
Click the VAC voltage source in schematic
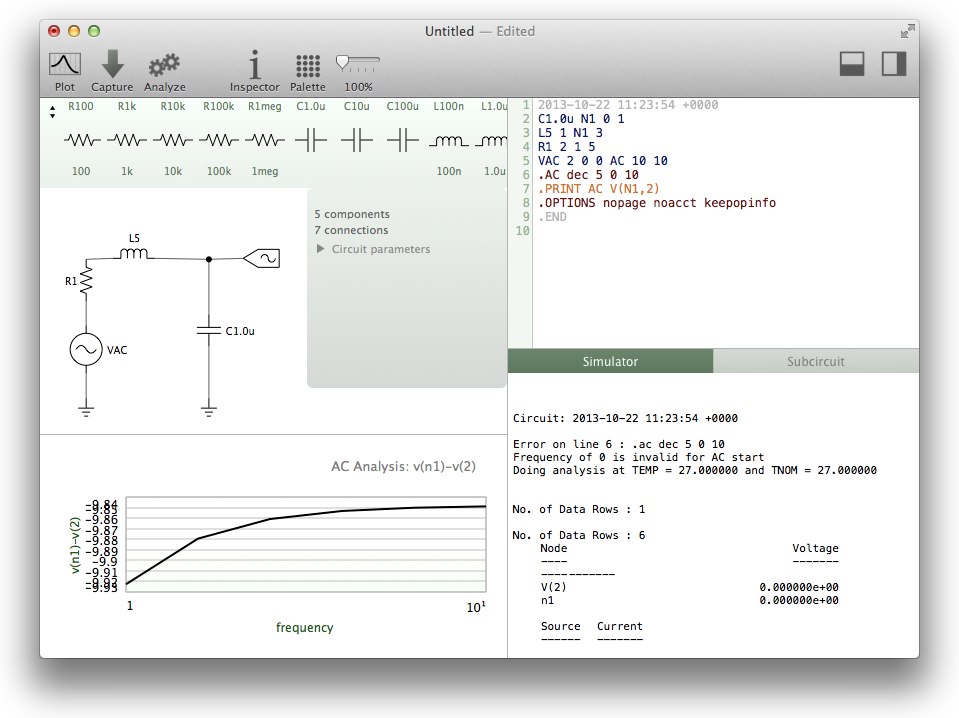coord(85,349)
